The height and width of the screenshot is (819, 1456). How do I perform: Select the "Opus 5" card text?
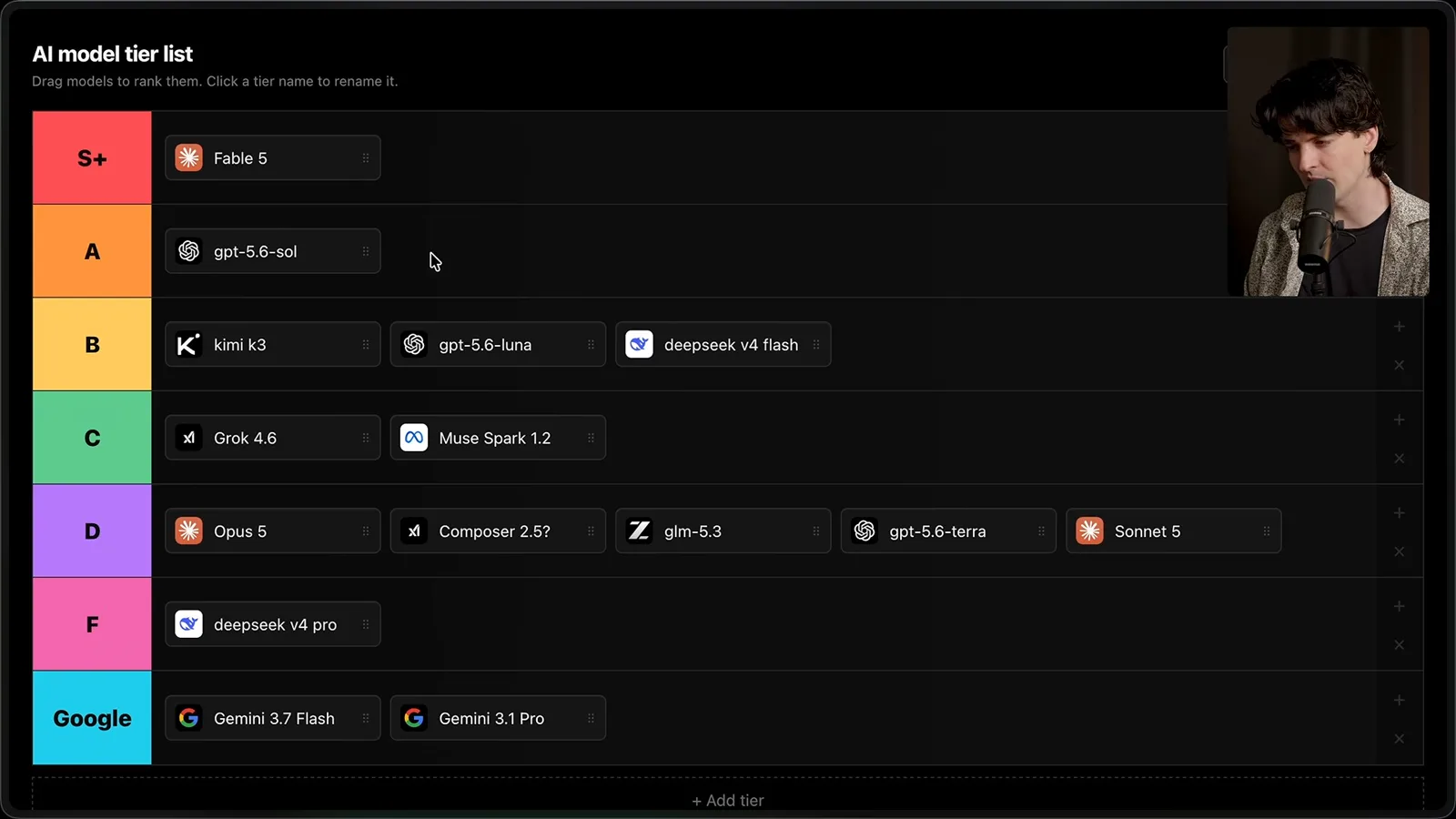240,531
